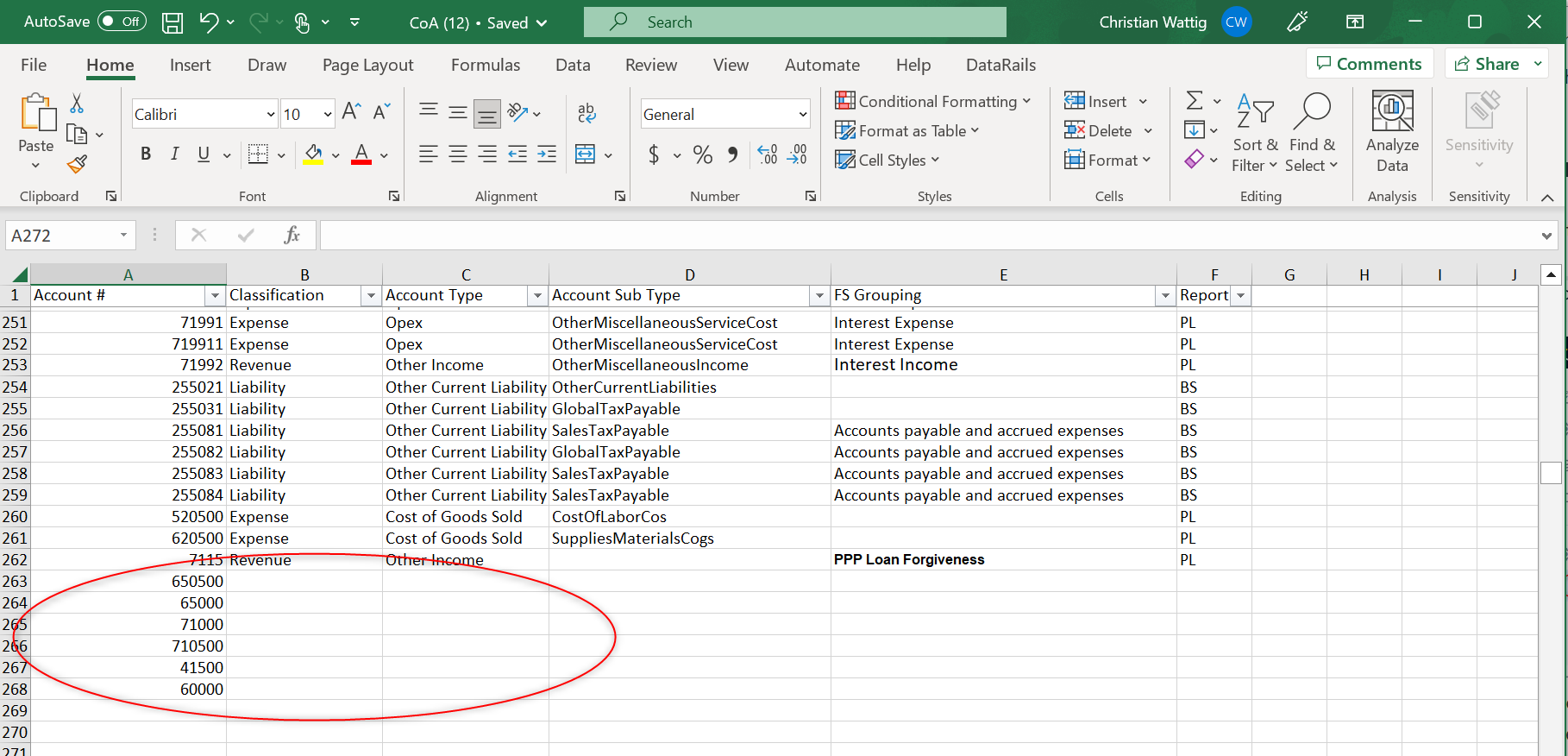Click the Clear eraser icon
The height and width of the screenshot is (756, 1568).
(1195, 160)
